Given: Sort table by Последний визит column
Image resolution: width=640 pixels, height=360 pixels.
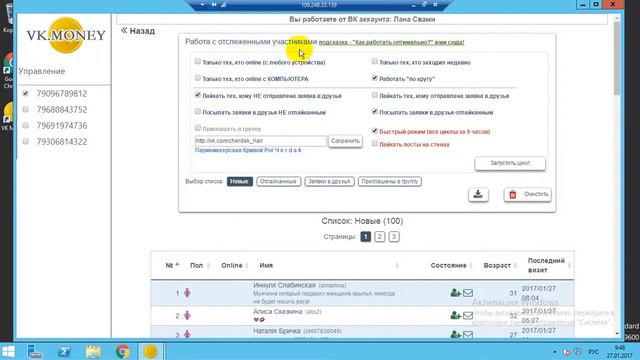Looking at the screenshot, I should (x=549, y=265).
